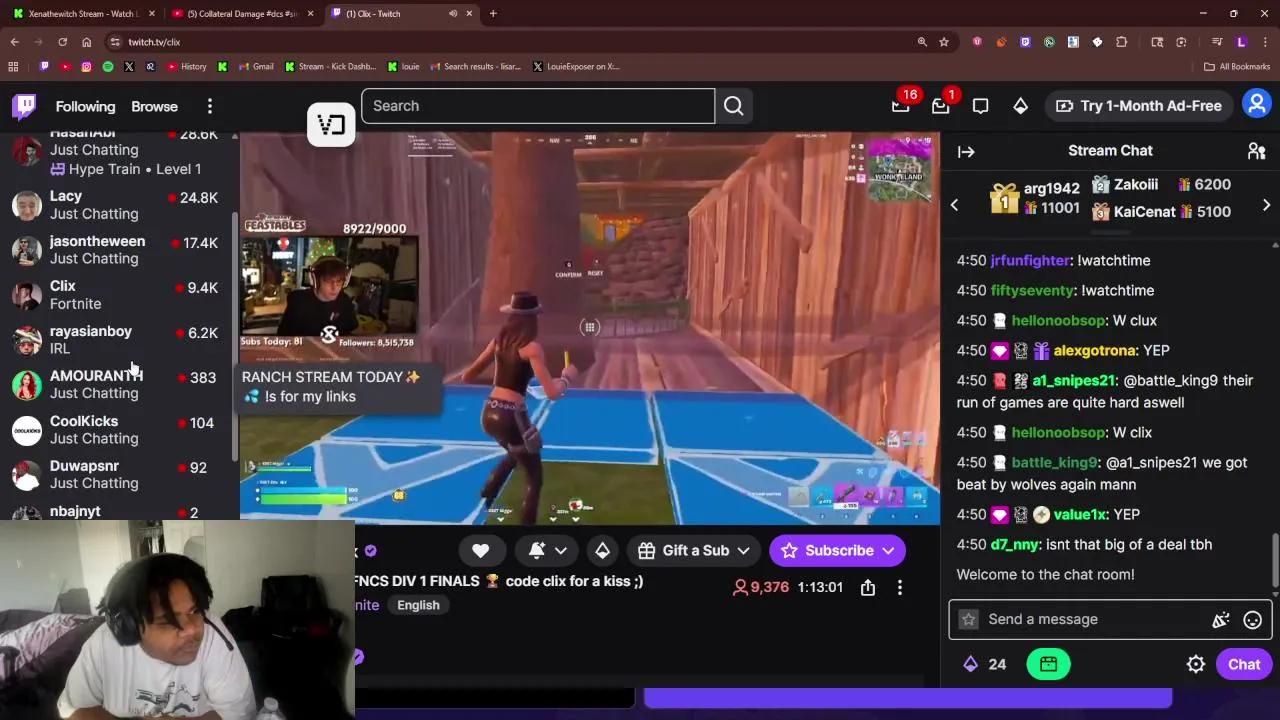The image size is (1280, 720).
Task: Open jasontheween channel in sidebar
Action: coord(118,250)
